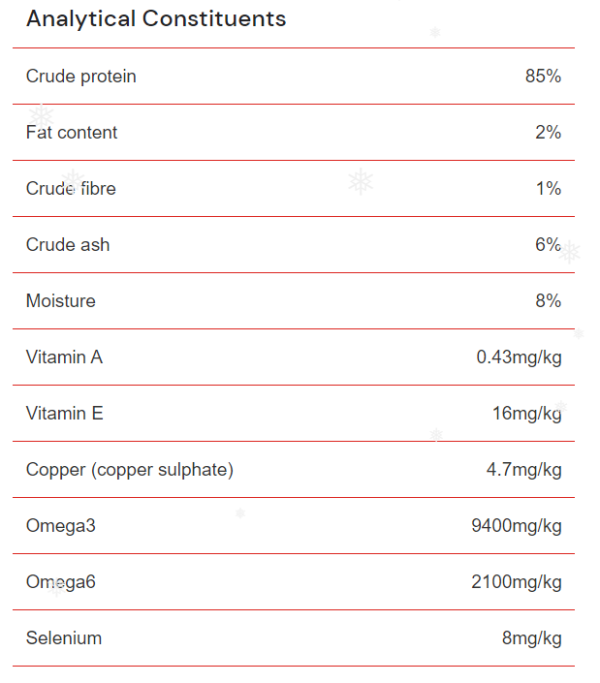Select the Vitamin E label
Image resolution: width=600 pixels, height=683 pixels.
tap(64, 413)
